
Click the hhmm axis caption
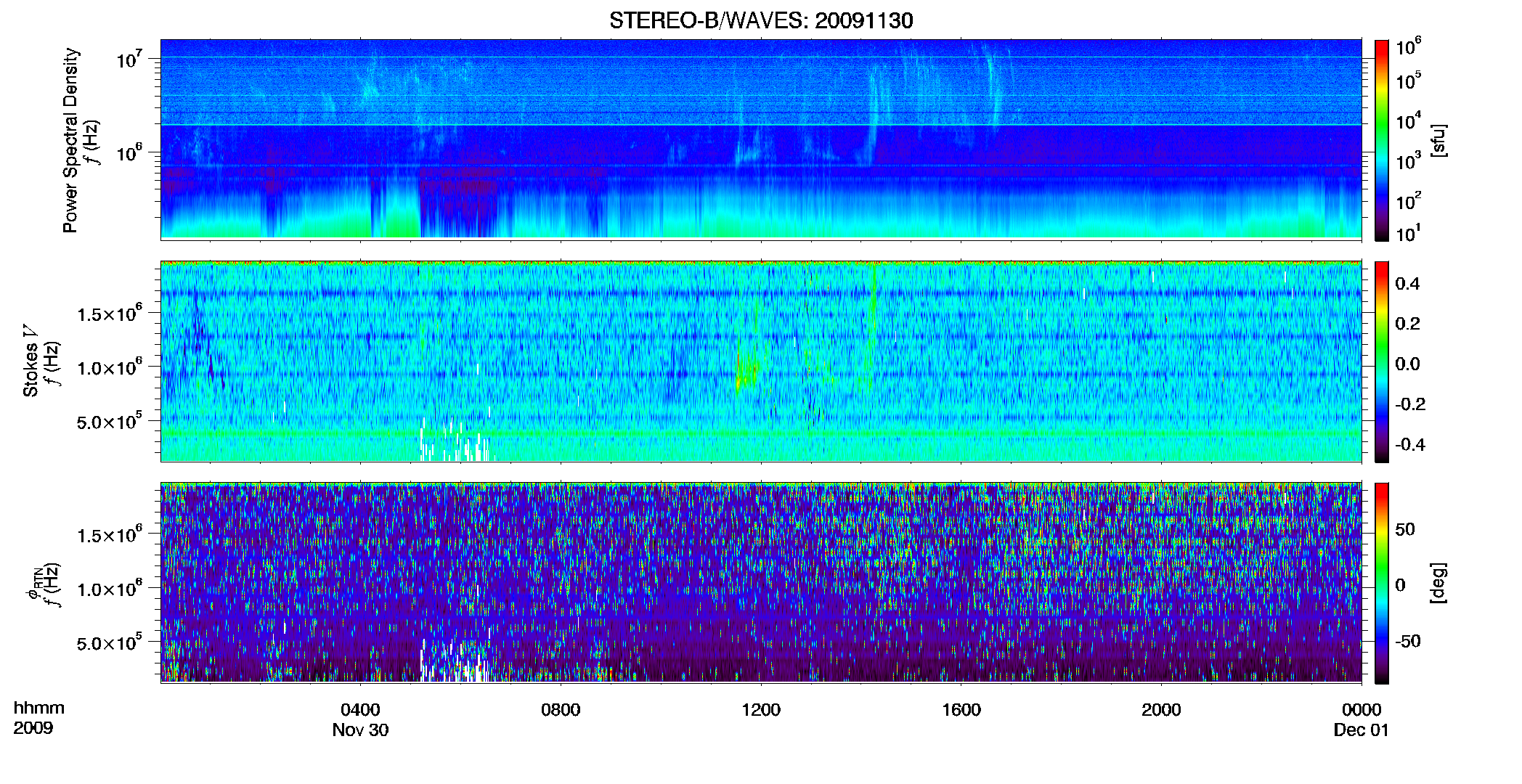click(39, 708)
